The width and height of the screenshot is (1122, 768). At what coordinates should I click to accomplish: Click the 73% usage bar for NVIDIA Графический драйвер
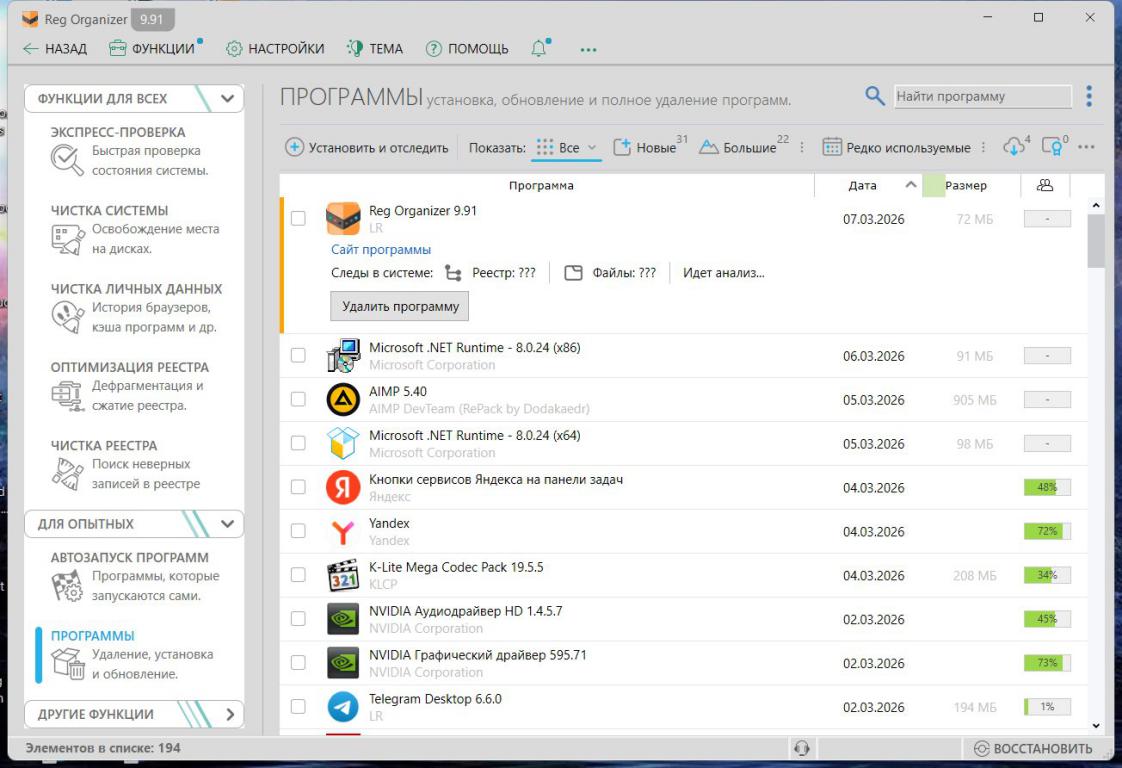1047,663
